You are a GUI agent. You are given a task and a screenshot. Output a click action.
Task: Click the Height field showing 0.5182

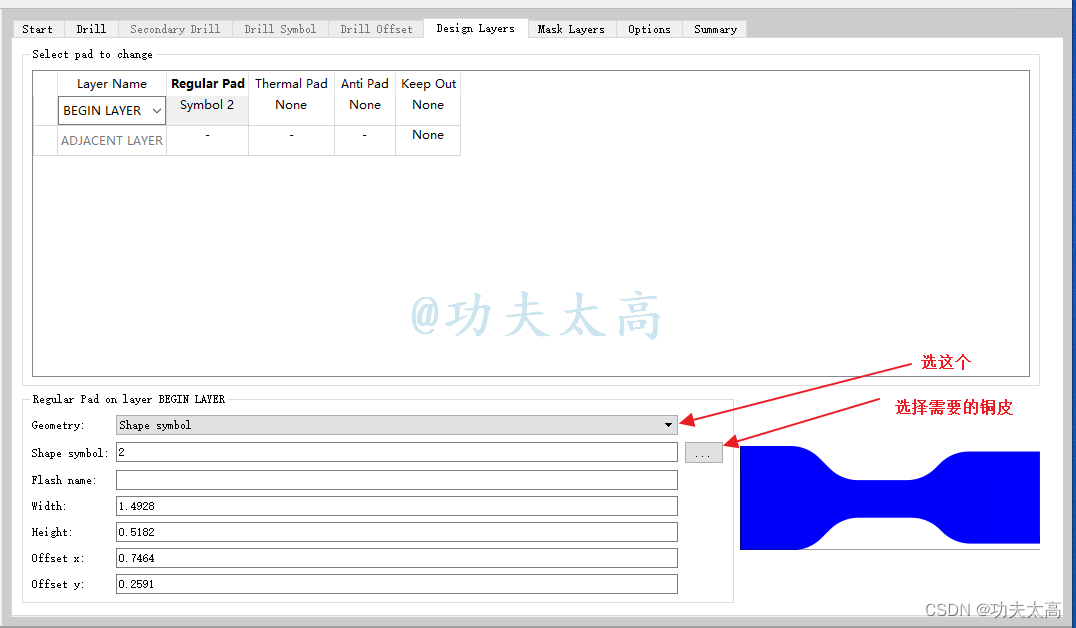(396, 532)
